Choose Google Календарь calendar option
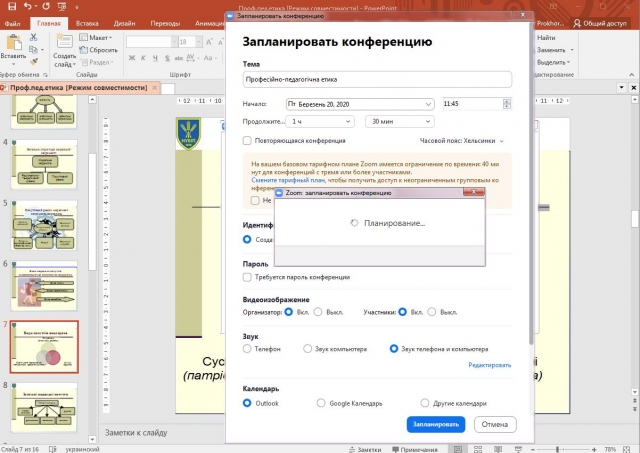This screenshot has height=453, width=640. tap(321, 403)
